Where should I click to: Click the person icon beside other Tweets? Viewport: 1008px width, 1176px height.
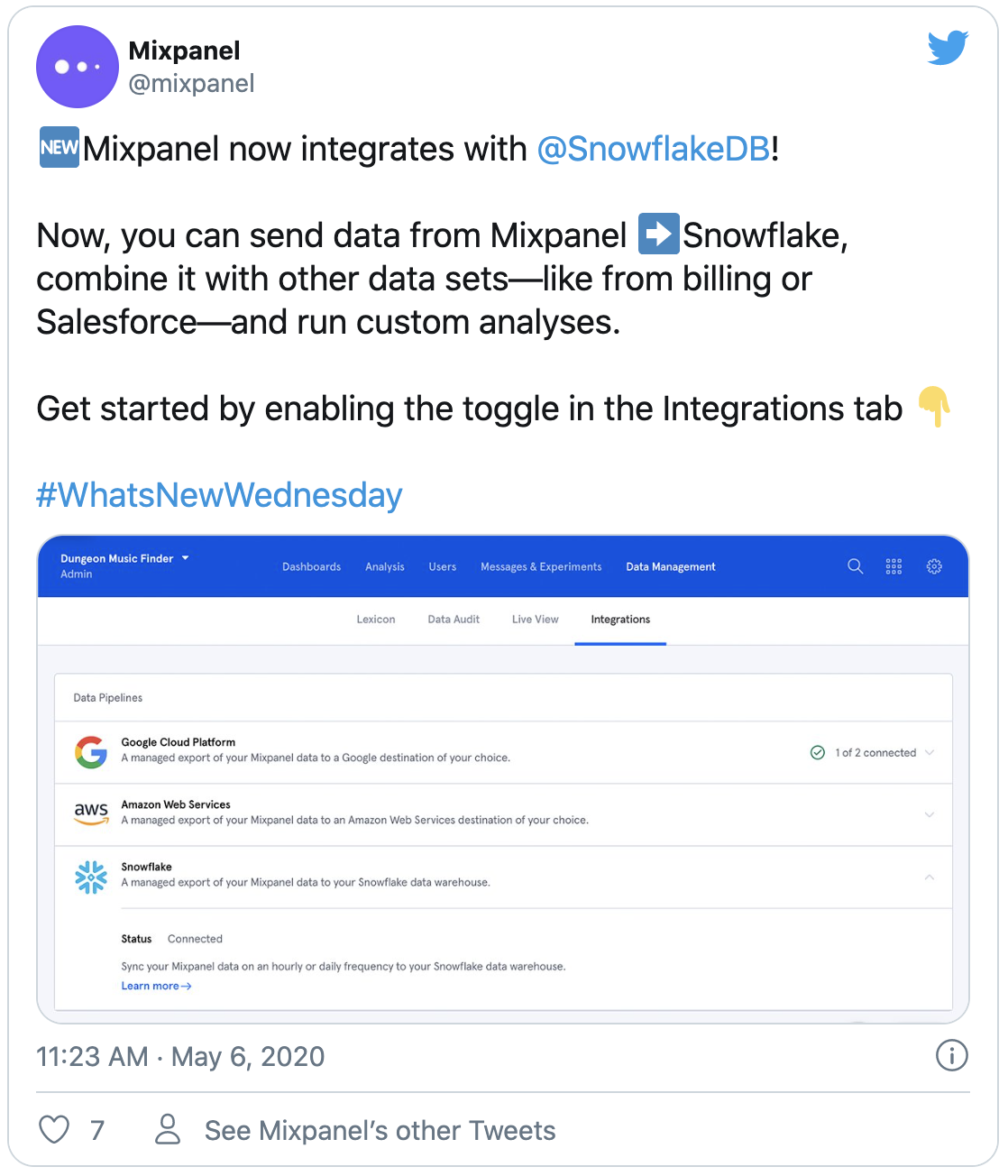pos(168,1129)
